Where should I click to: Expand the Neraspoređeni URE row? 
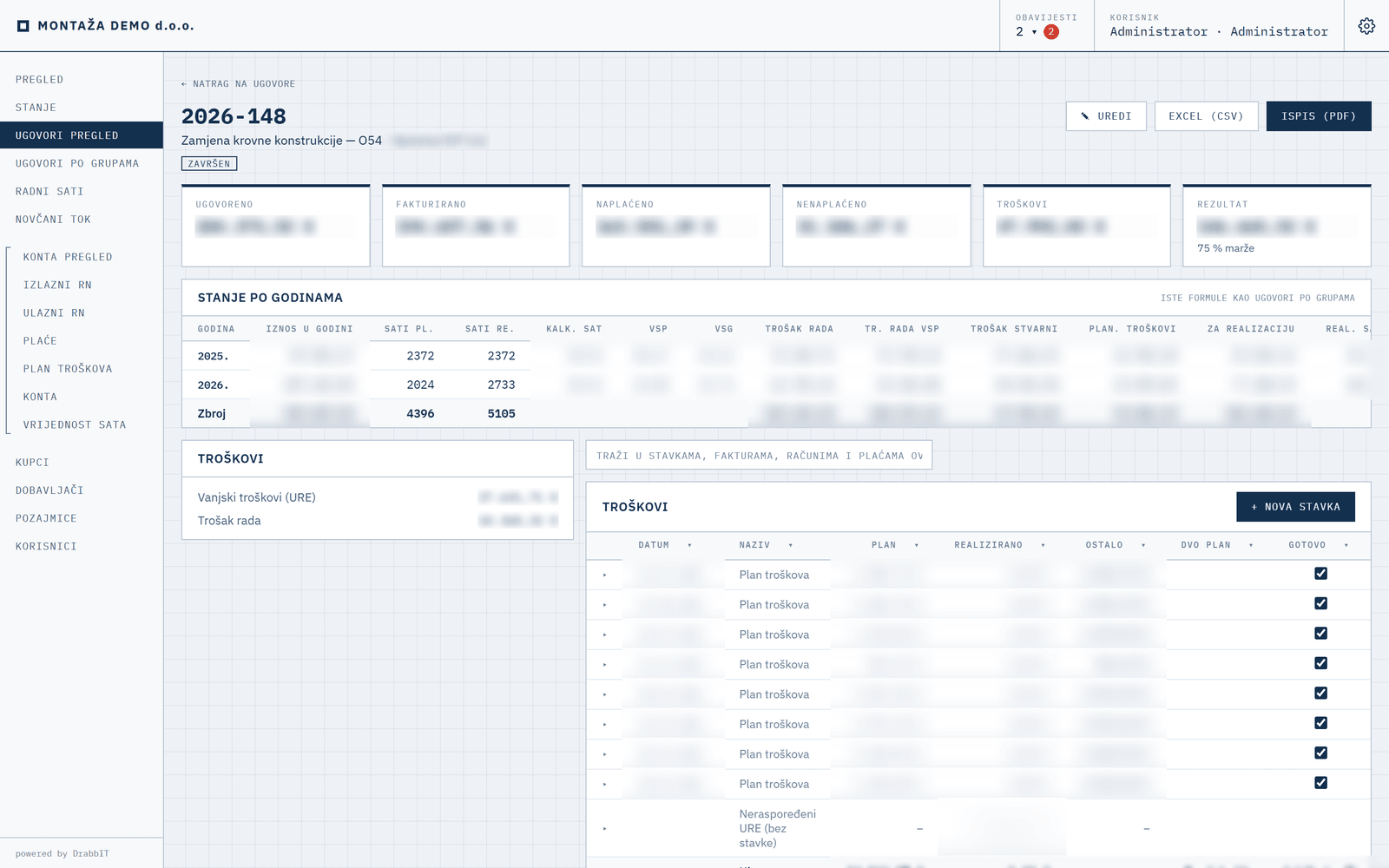tap(605, 829)
